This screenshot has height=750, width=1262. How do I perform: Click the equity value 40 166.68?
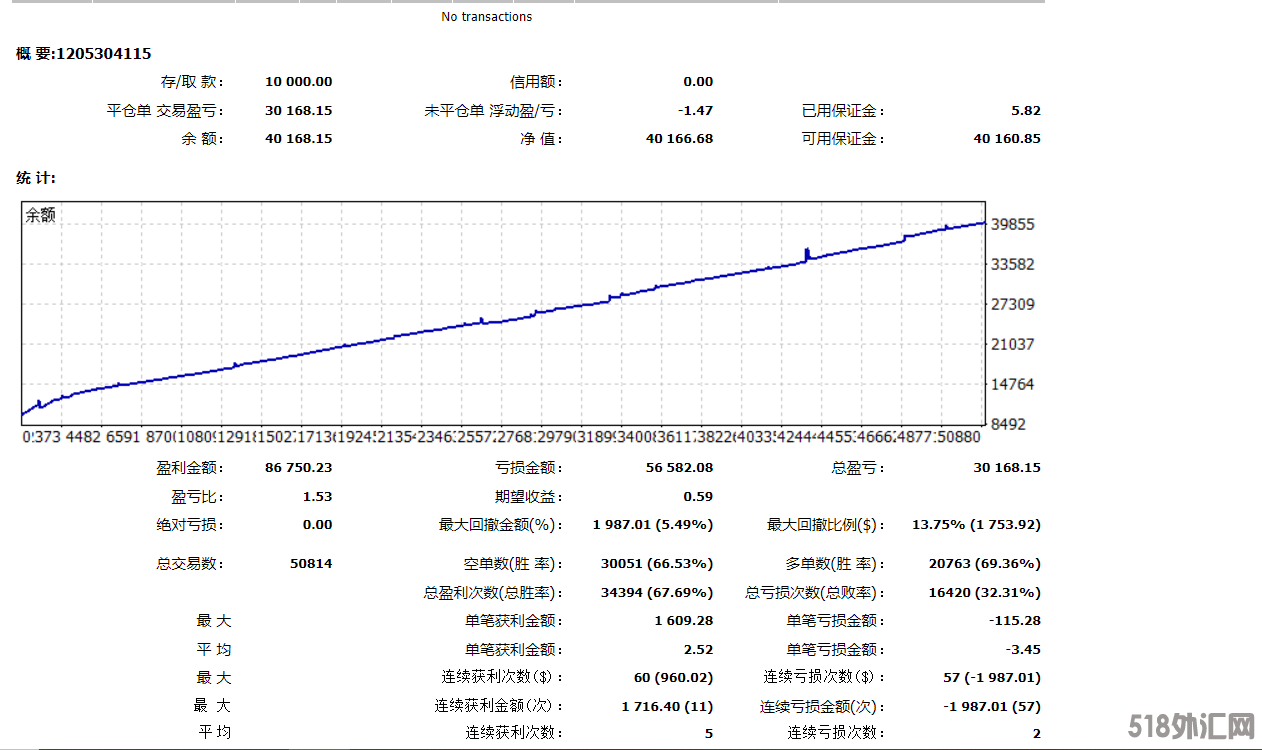(679, 139)
